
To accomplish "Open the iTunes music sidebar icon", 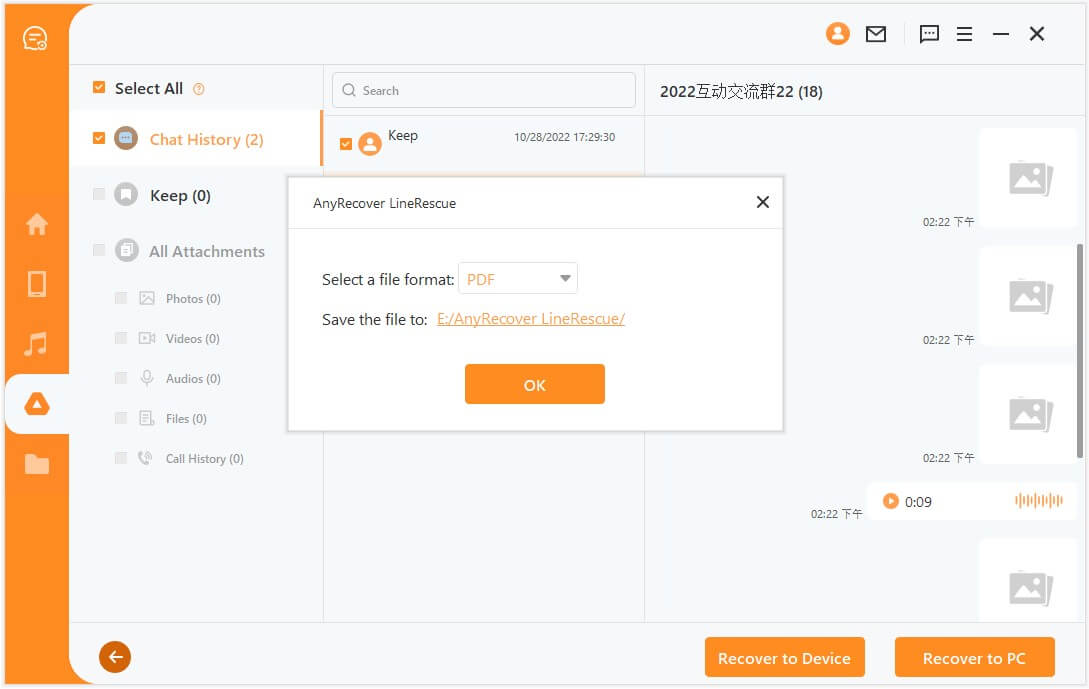I will [36, 344].
